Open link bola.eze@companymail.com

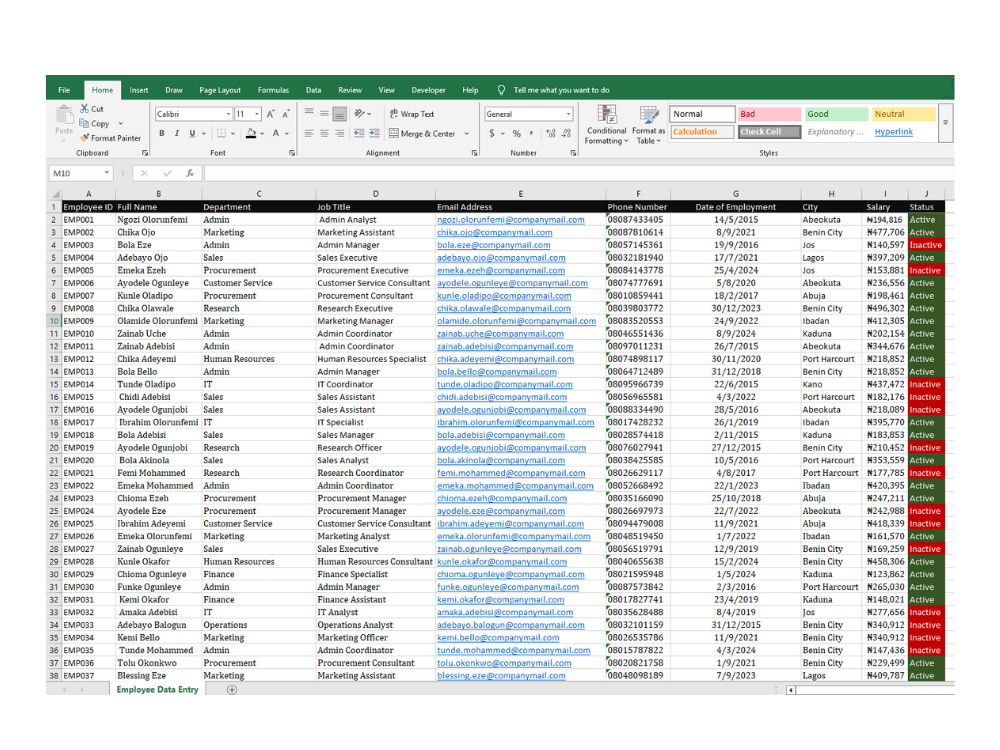coord(494,245)
